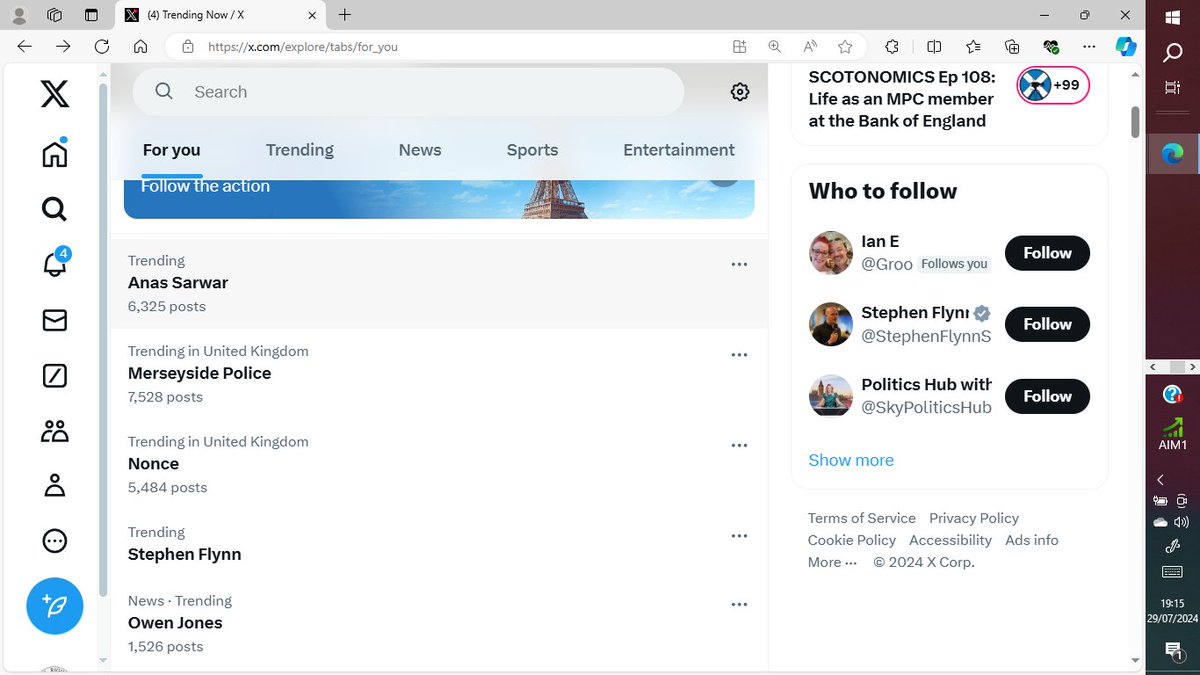The height and width of the screenshot is (675, 1200).
Task: Open Communities people icon
Action: coord(55,431)
